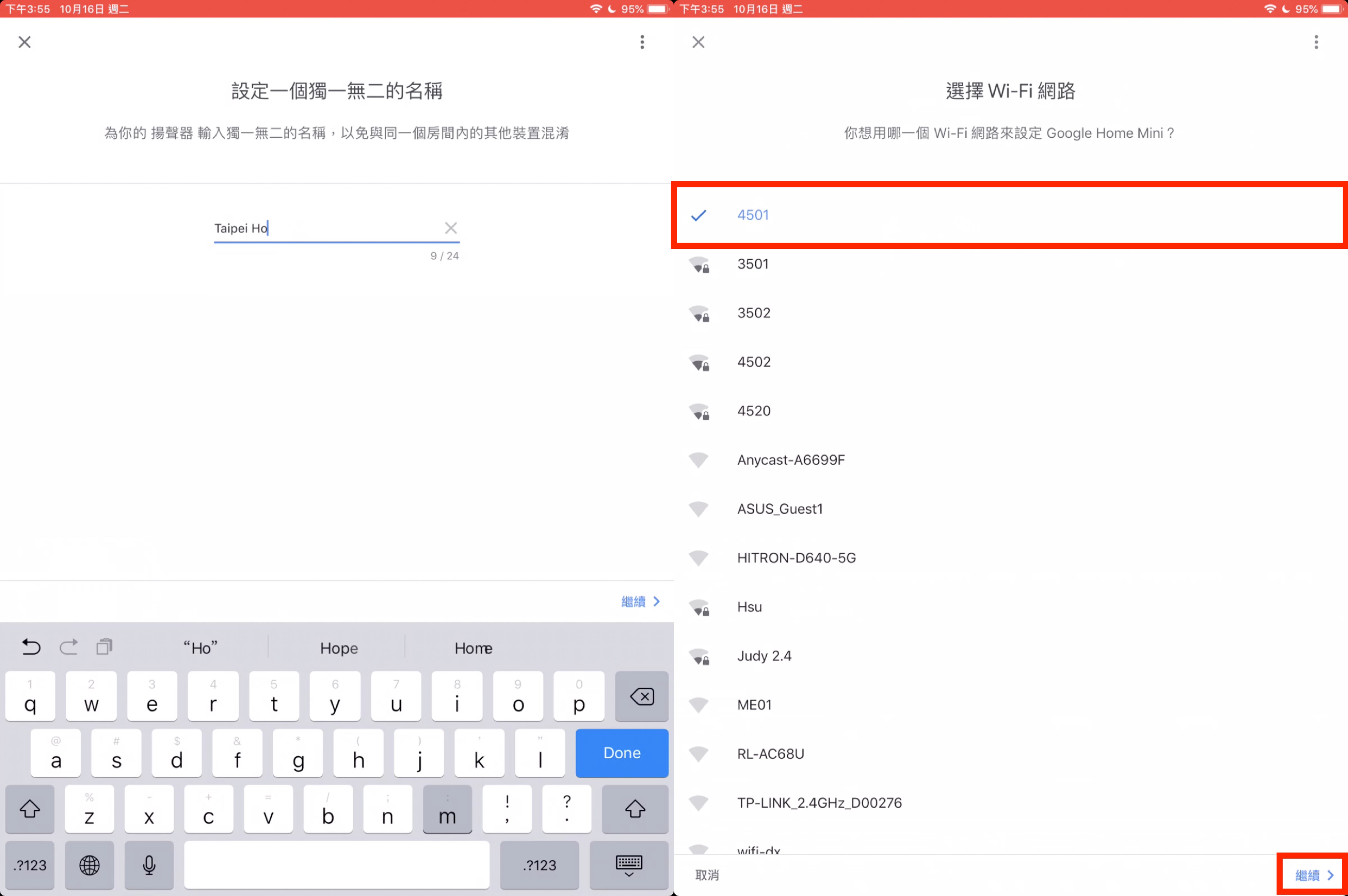This screenshot has width=1348, height=896.
Task: Select the ASUS_Guest1 network
Action: [x=1010, y=509]
